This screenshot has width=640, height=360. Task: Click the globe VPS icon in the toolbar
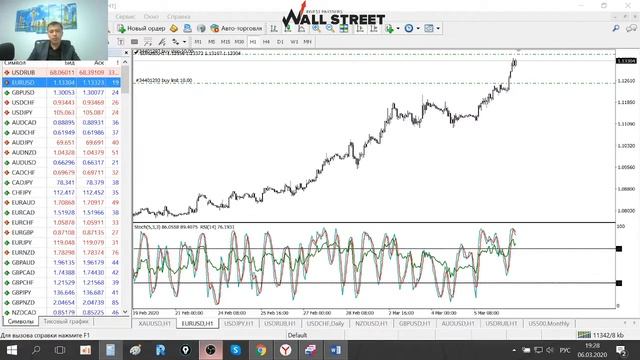201,28
